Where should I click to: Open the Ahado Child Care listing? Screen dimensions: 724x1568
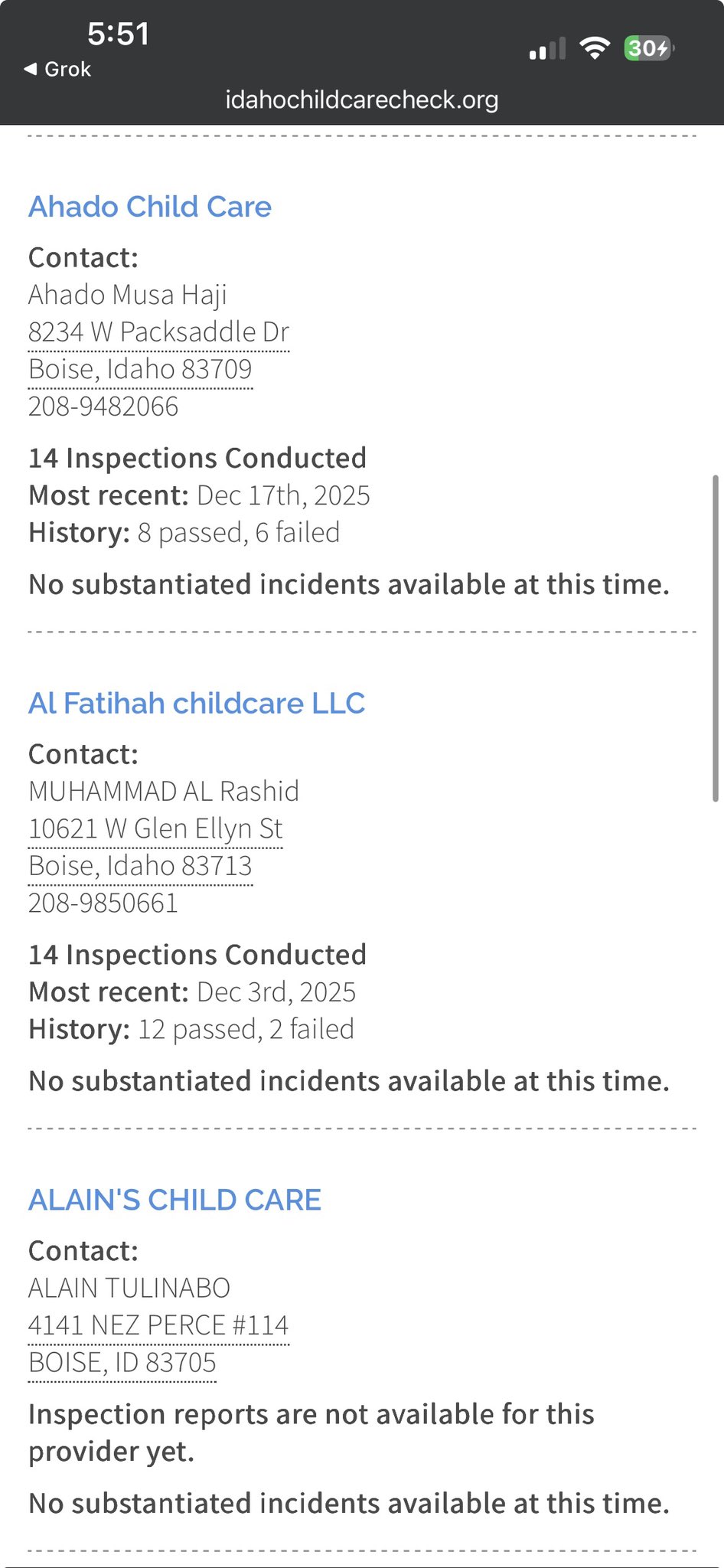pyautogui.click(x=150, y=207)
